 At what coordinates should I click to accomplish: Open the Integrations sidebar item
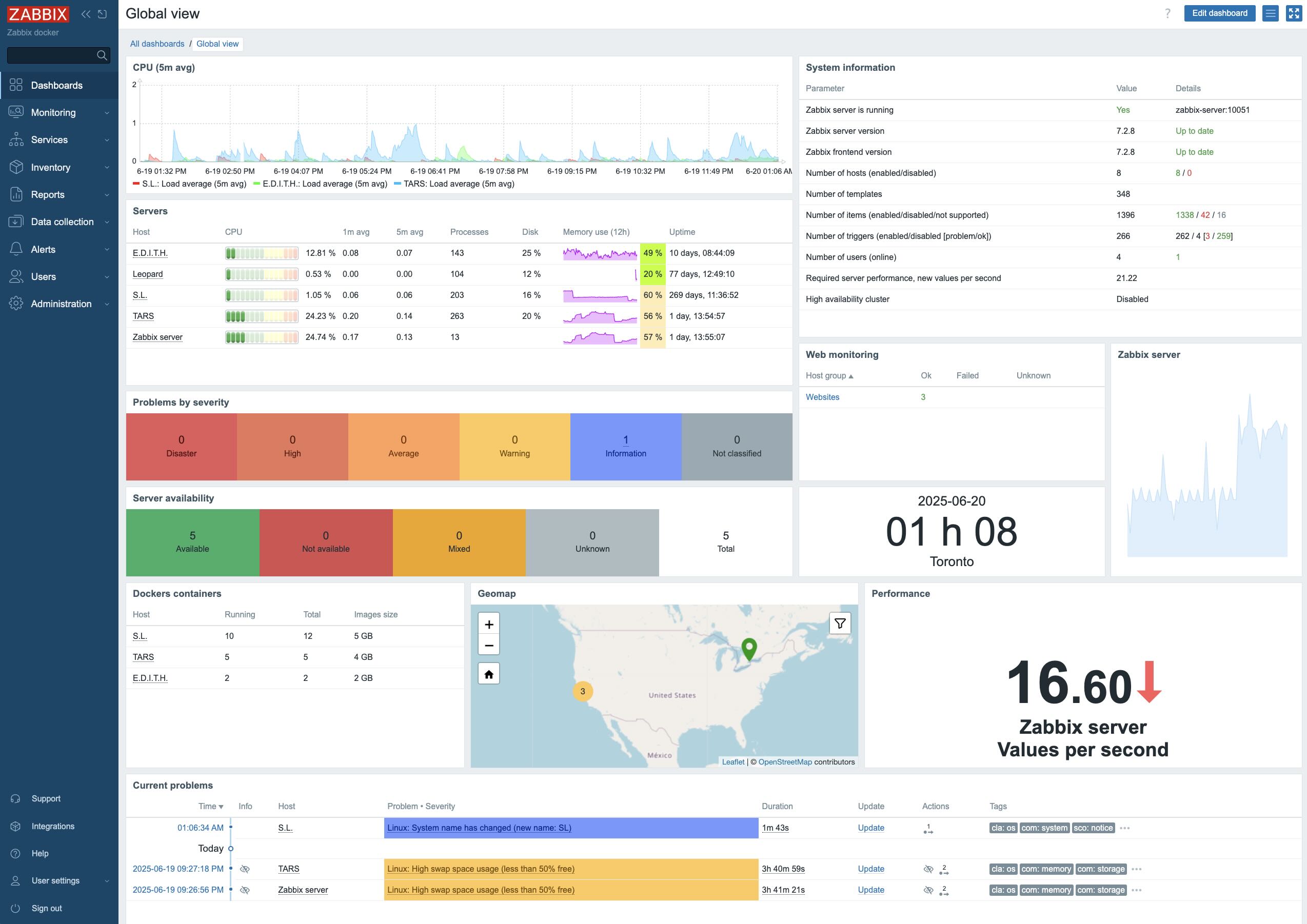(52, 826)
